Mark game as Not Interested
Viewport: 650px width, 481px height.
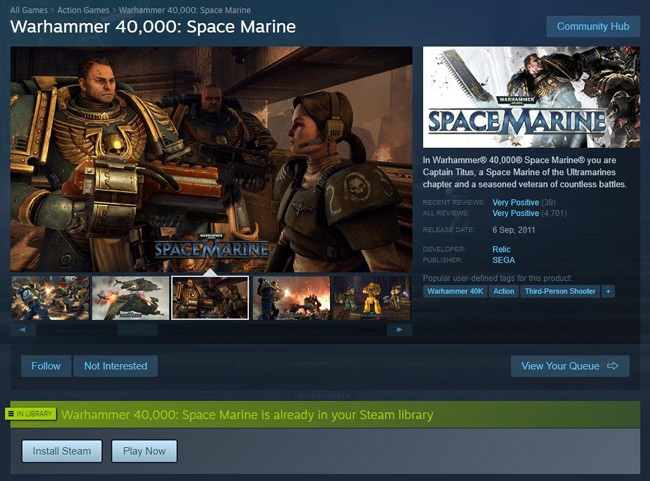coord(116,366)
